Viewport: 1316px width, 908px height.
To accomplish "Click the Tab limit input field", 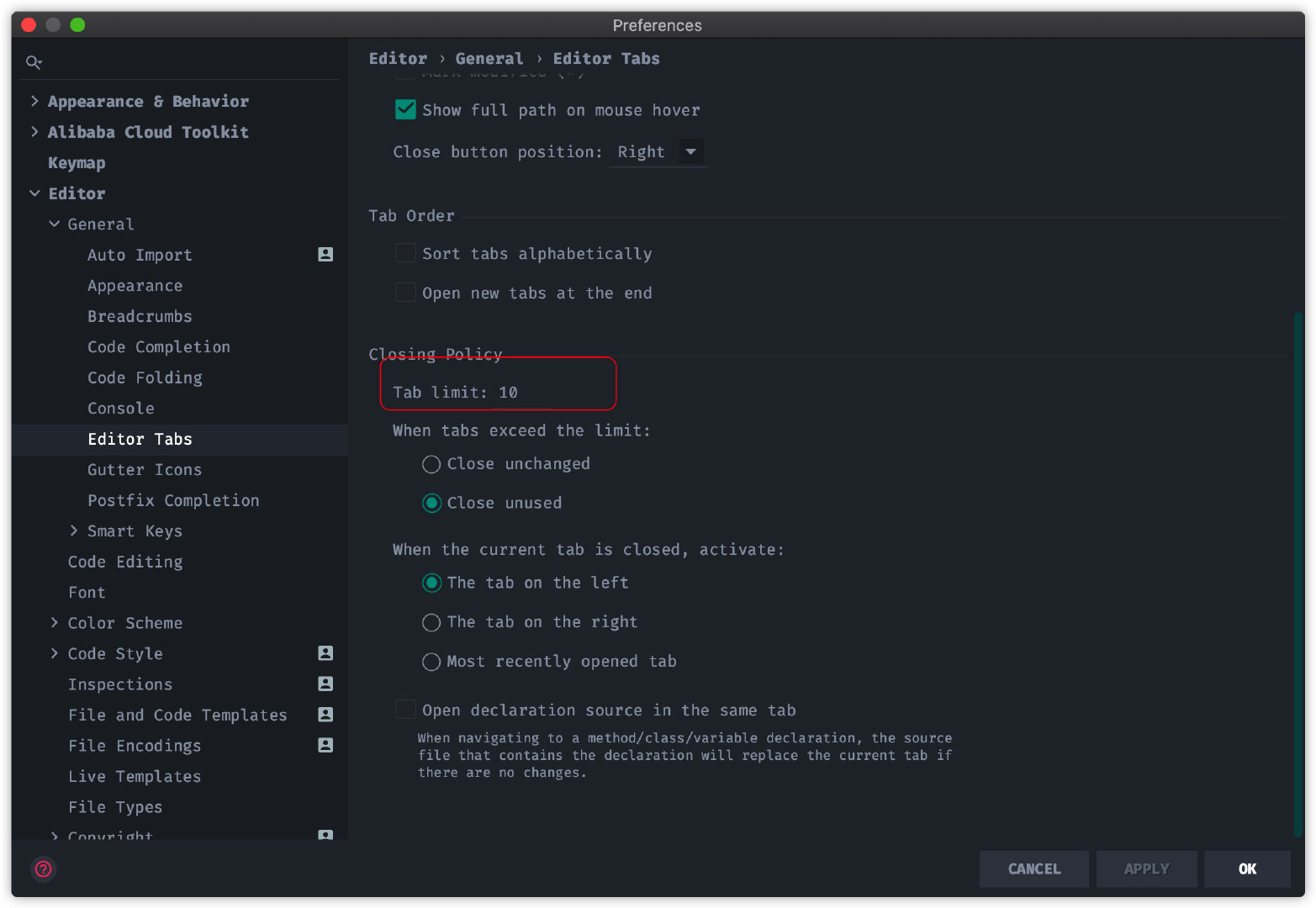I will (524, 393).
